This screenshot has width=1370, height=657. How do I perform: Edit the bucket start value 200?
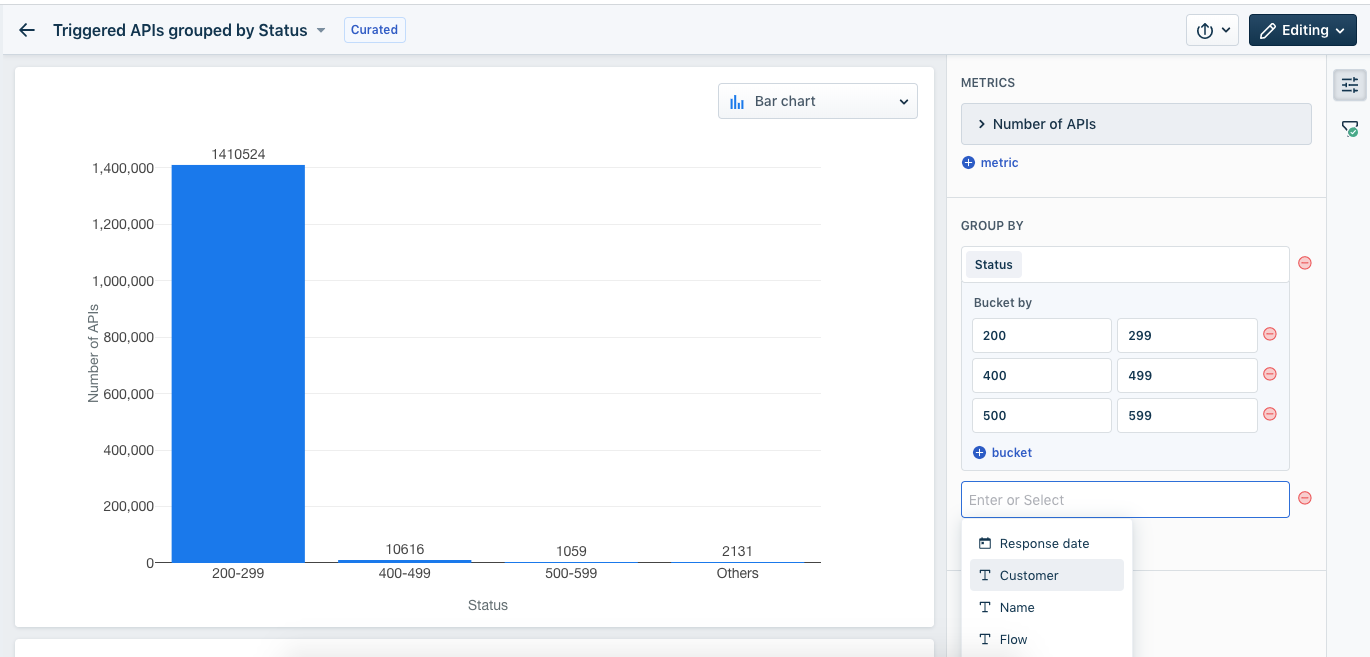[1042, 336]
